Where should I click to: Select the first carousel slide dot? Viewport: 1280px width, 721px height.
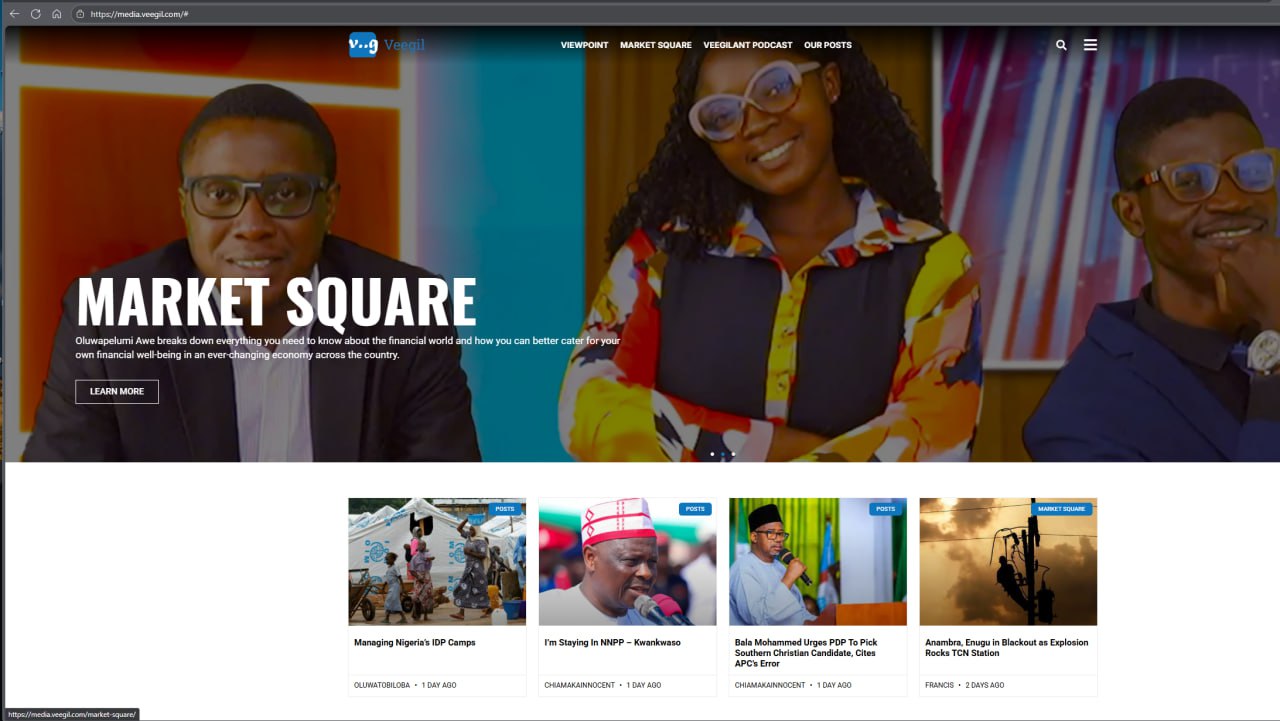click(712, 454)
